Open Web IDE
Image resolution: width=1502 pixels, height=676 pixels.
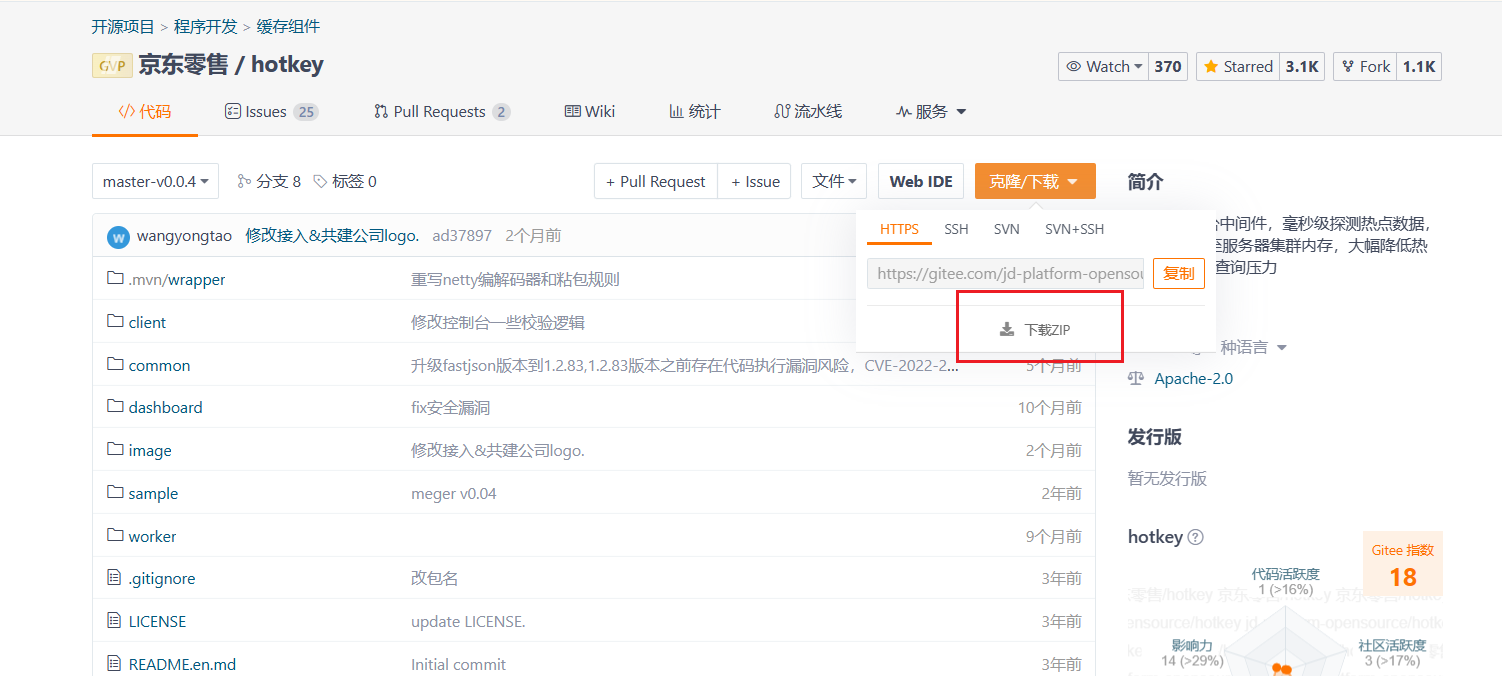click(x=921, y=181)
